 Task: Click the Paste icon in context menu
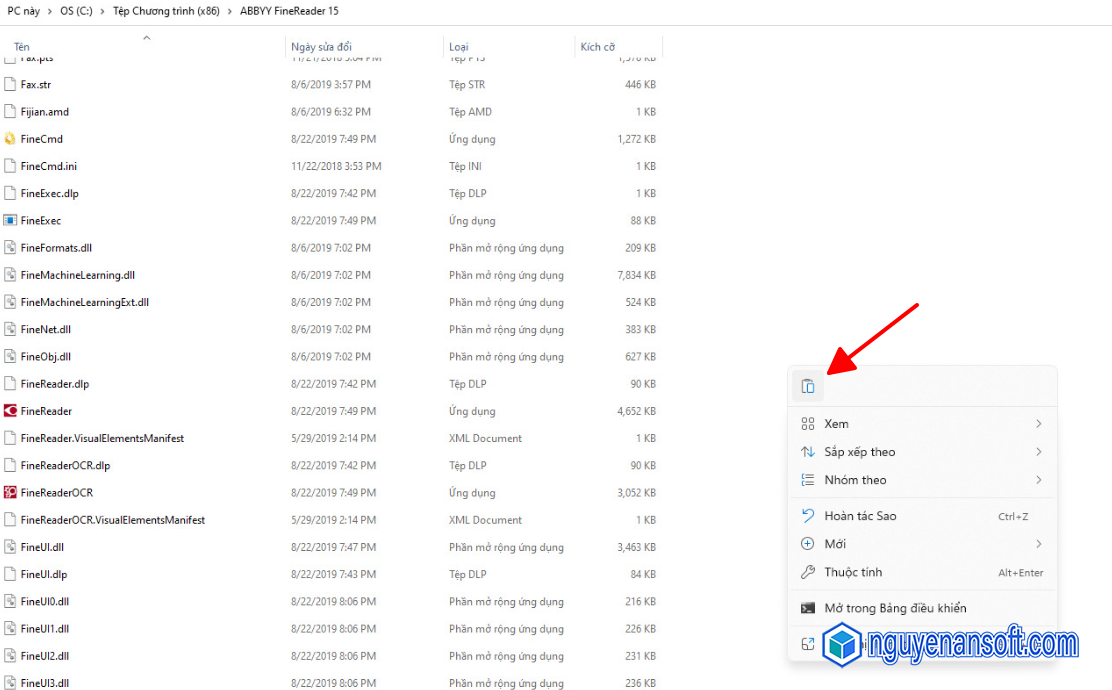pos(808,387)
